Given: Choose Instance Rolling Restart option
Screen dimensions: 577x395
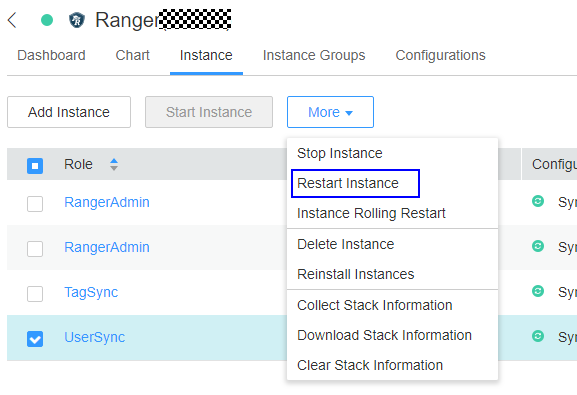Looking at the screenshot, I should (371, 214).
